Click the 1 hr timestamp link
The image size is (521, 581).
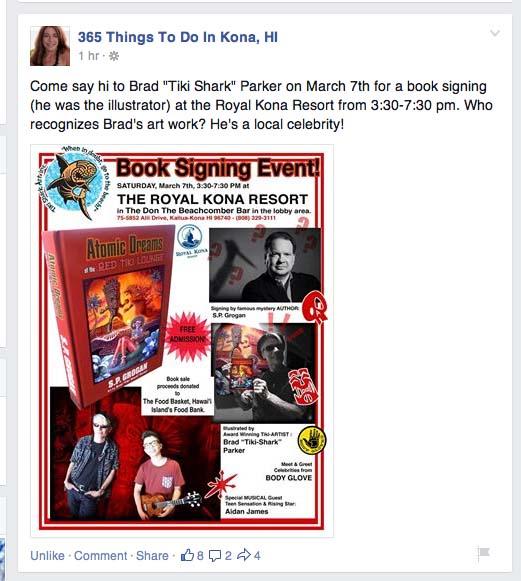(89, 56)
